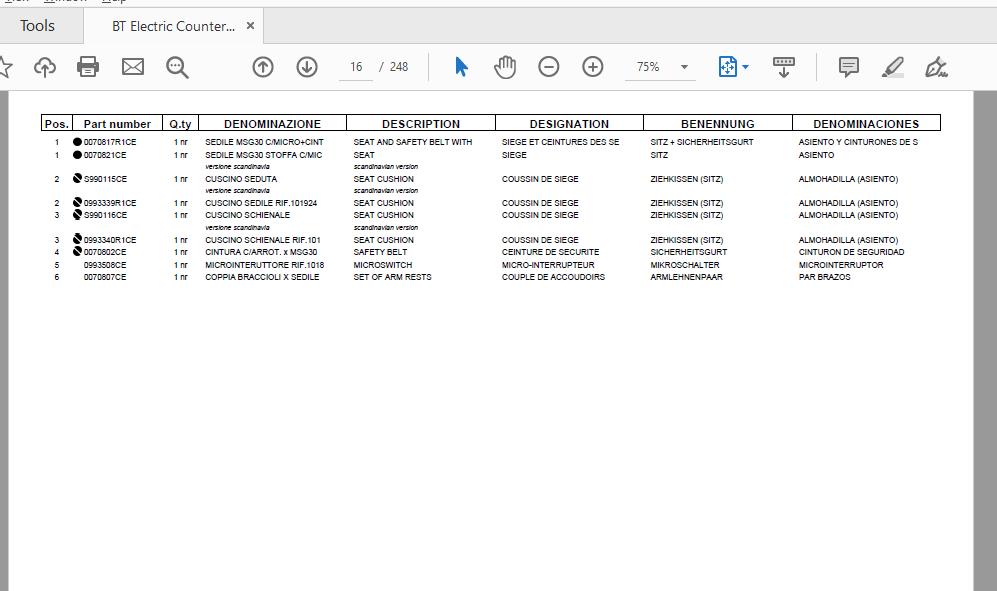The image size is (997, 591).
Task: Zoom in with the plus button
Action: click(593, 67)
